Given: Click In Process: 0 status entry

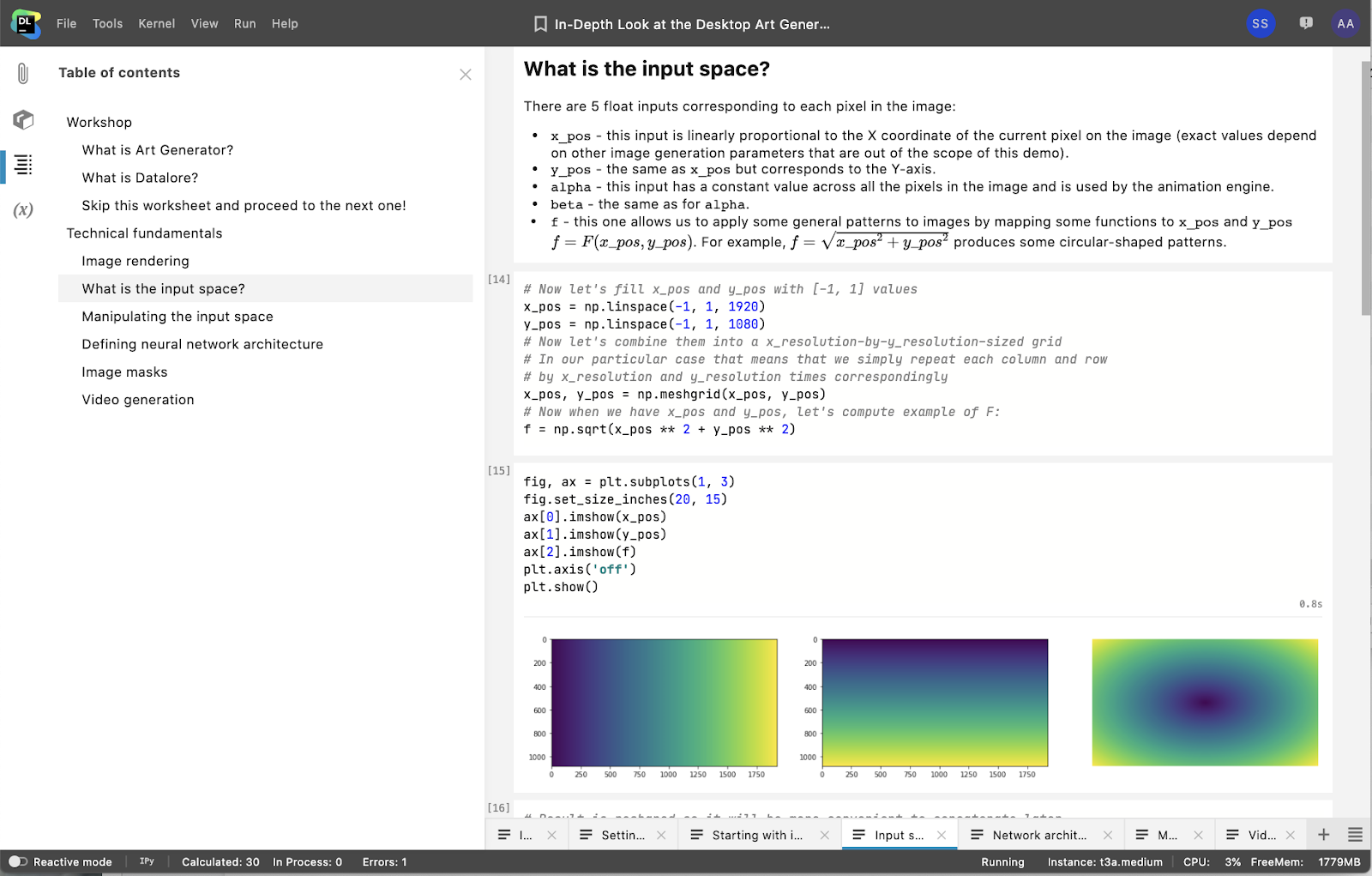Looking at the screenshot, I should 307,861.
